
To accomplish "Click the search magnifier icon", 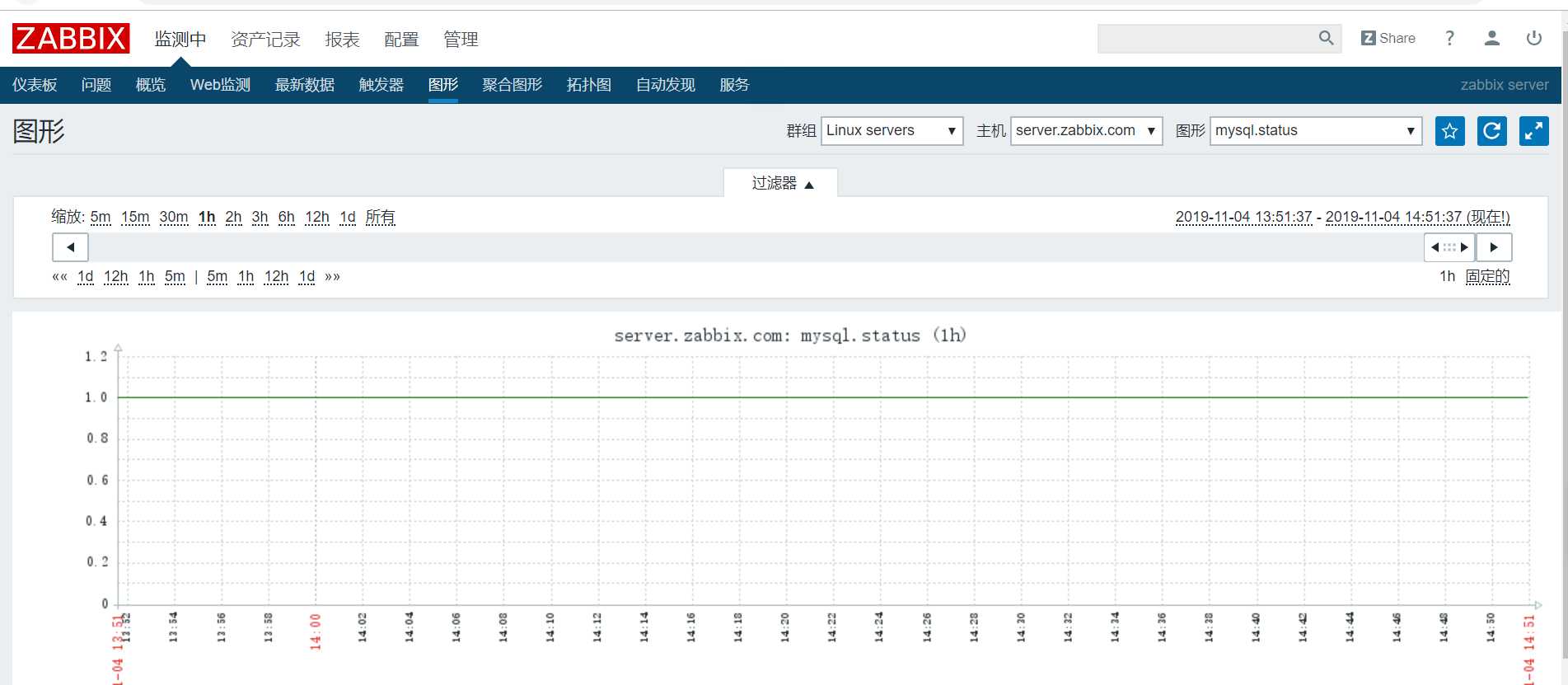I will pyautogui.click(x=1326, y=38).
